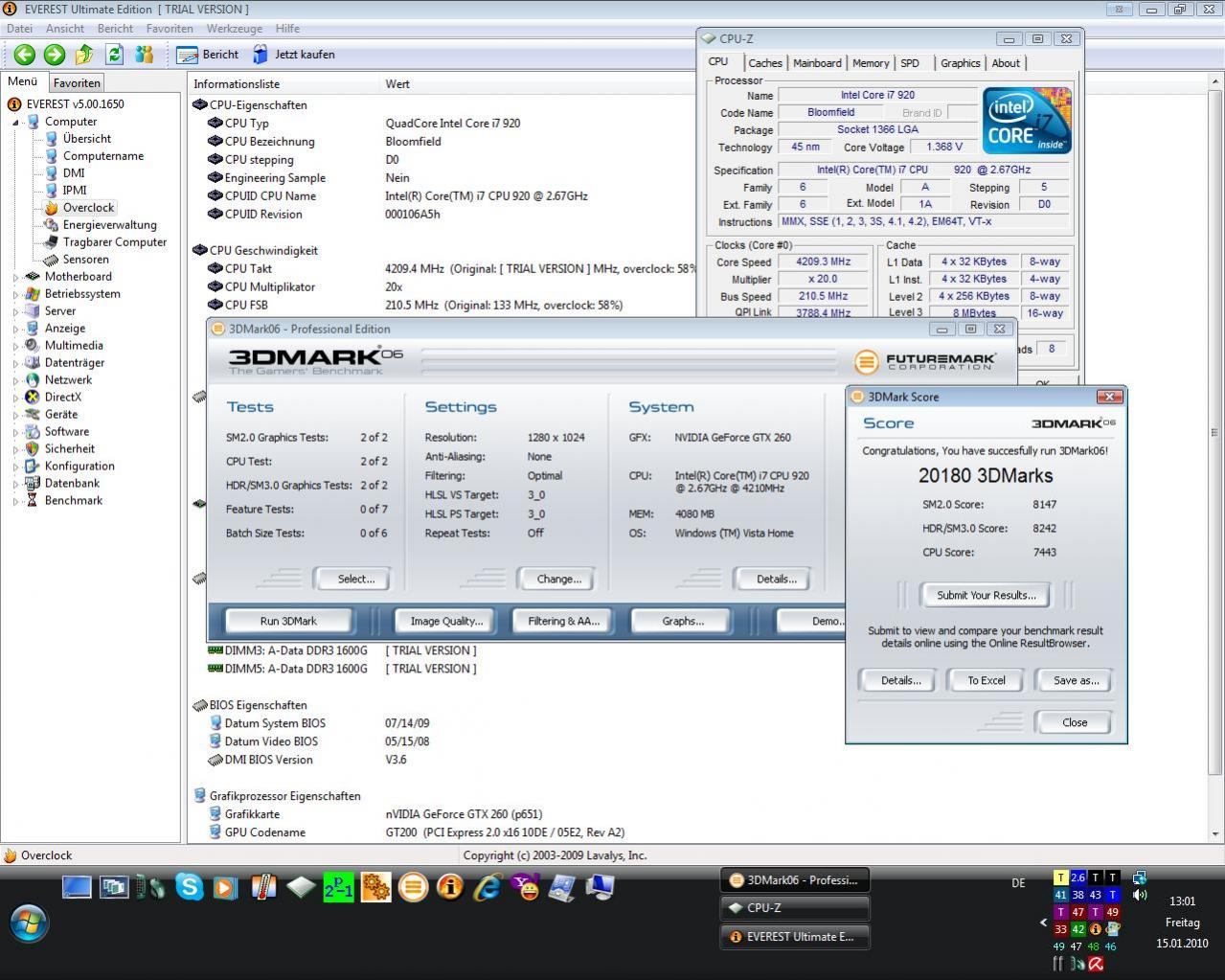Switch to the Mainboard tab in CPU-Z
This screenshot has height=980, width=1225.
click(x=817, y=63)
